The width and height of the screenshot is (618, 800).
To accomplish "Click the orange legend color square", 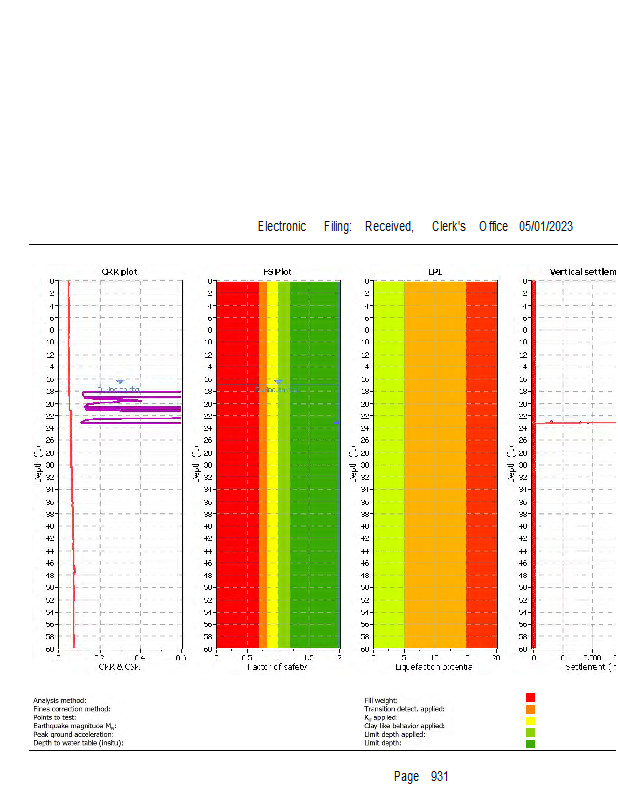I will 531,709.
